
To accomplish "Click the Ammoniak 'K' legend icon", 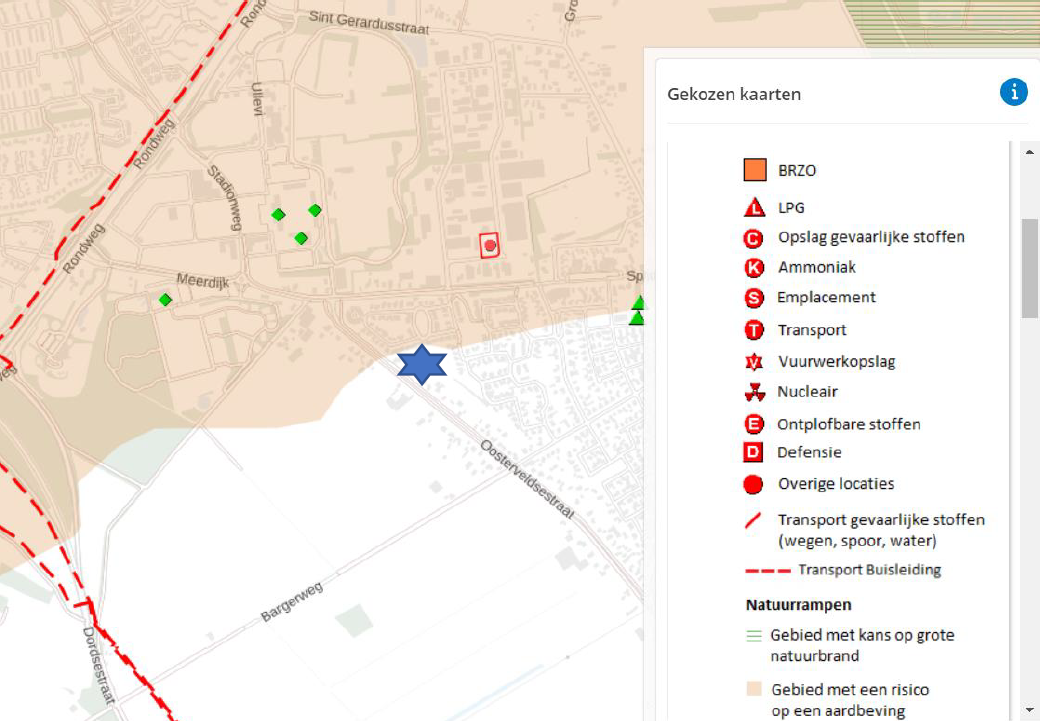I will point(754,268).
